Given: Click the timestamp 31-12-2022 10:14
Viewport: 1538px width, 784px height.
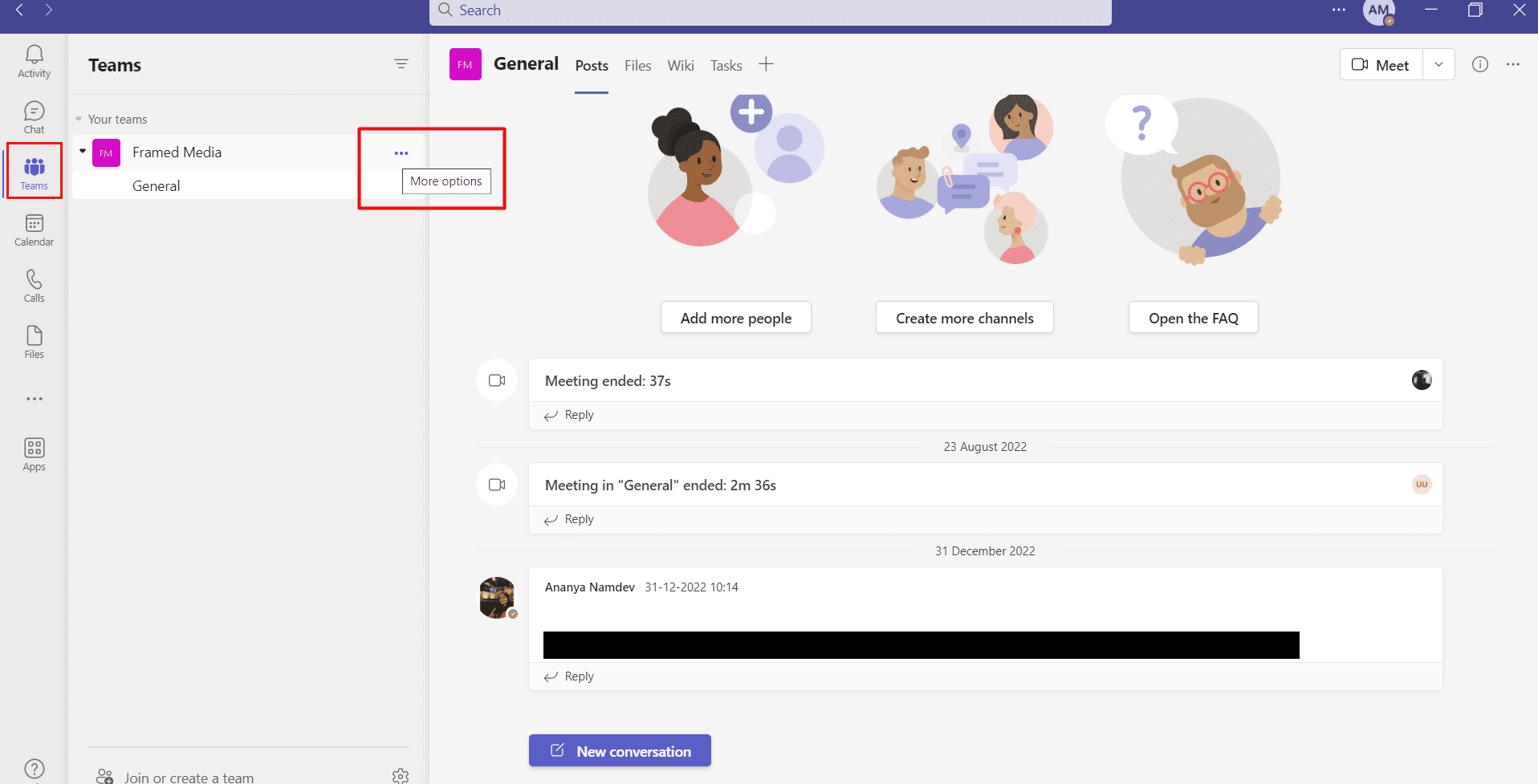Looking at the screenshot, I should 691,587.
